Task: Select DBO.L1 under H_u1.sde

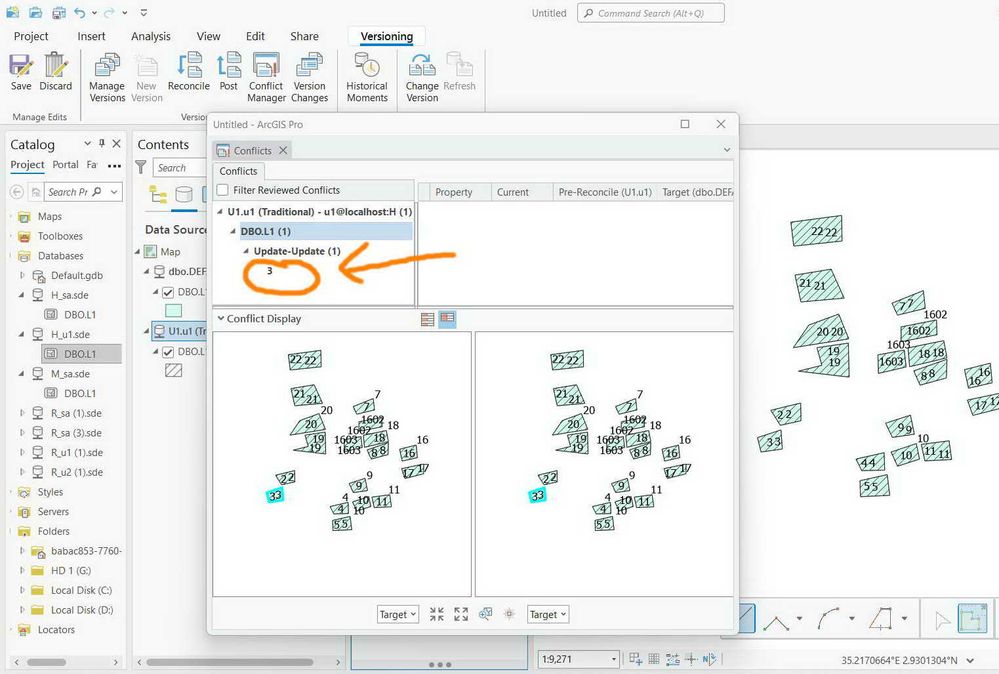Action: 80,354
